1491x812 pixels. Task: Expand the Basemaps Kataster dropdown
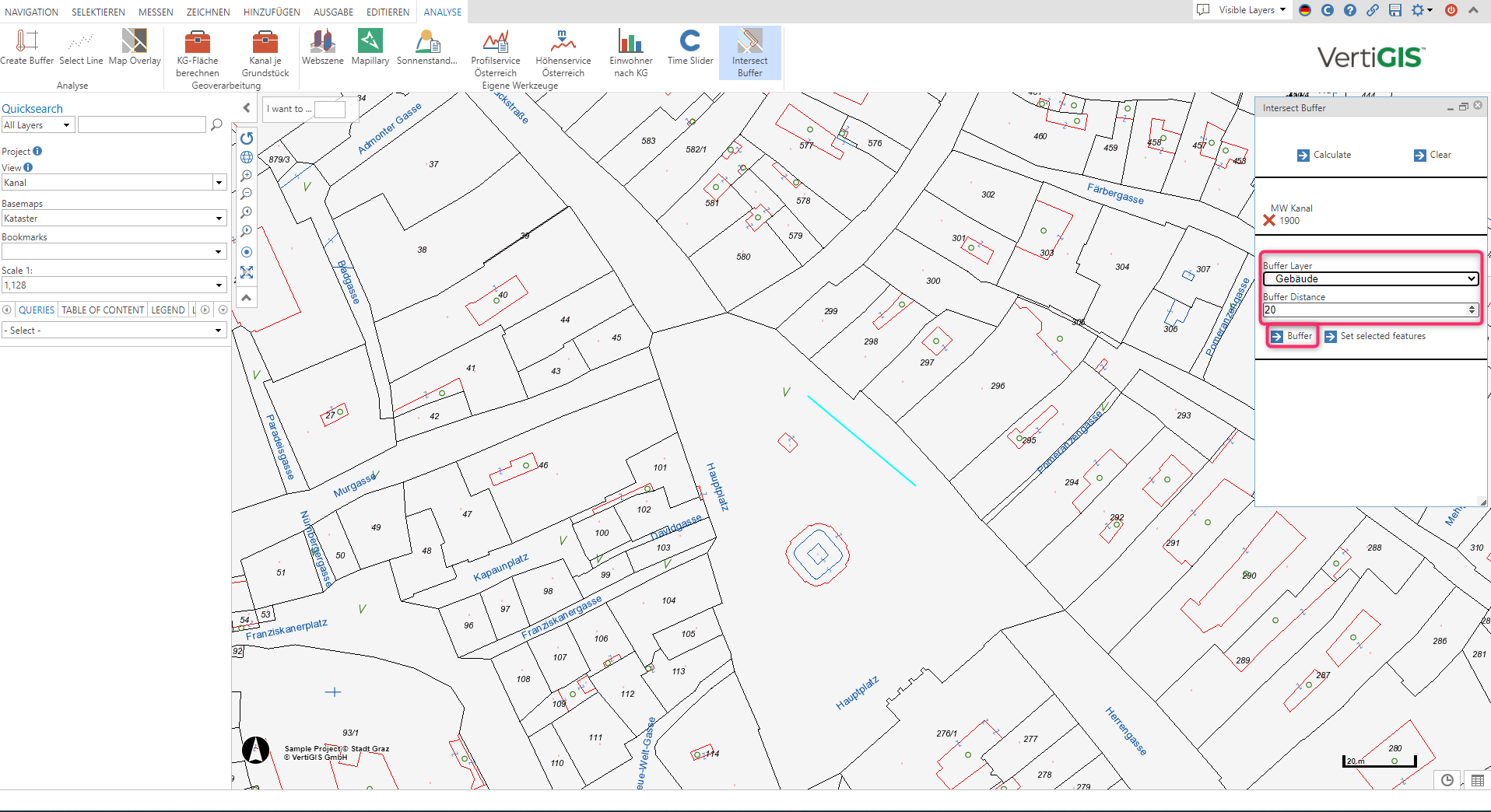pos(114,219)
